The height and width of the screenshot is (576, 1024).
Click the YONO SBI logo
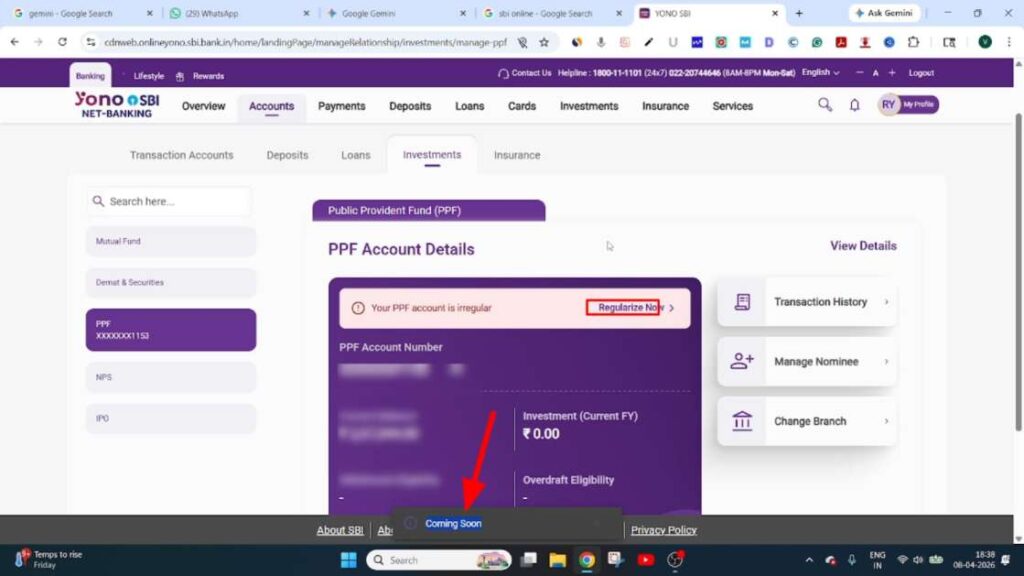point(116,105)
